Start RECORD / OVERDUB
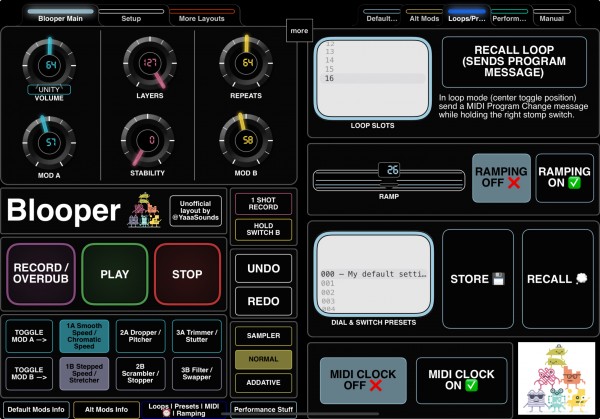 pos(41,274)
